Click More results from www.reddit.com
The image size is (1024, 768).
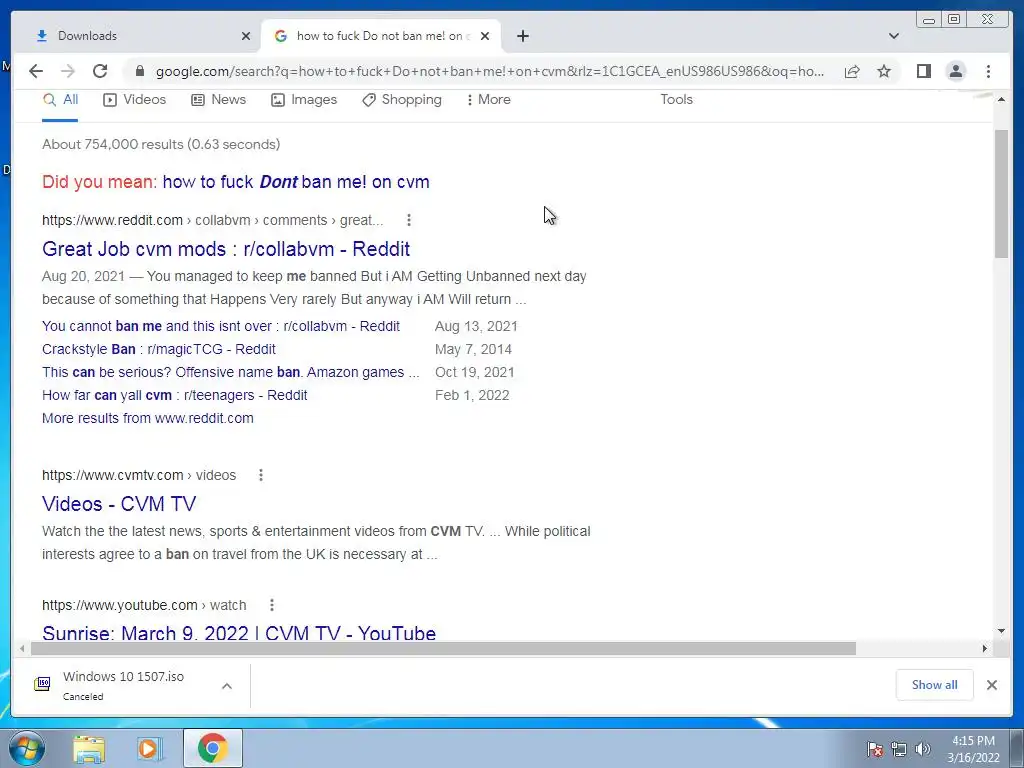pyautogui.click(x=148, y=418)
